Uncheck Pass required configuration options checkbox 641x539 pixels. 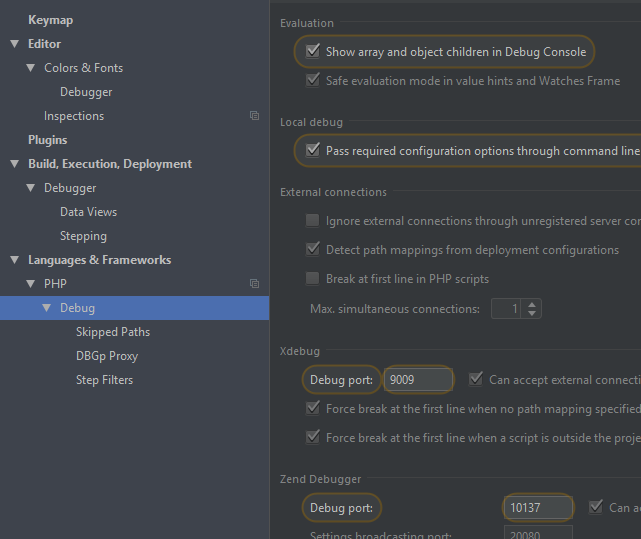tap(313, 150)
